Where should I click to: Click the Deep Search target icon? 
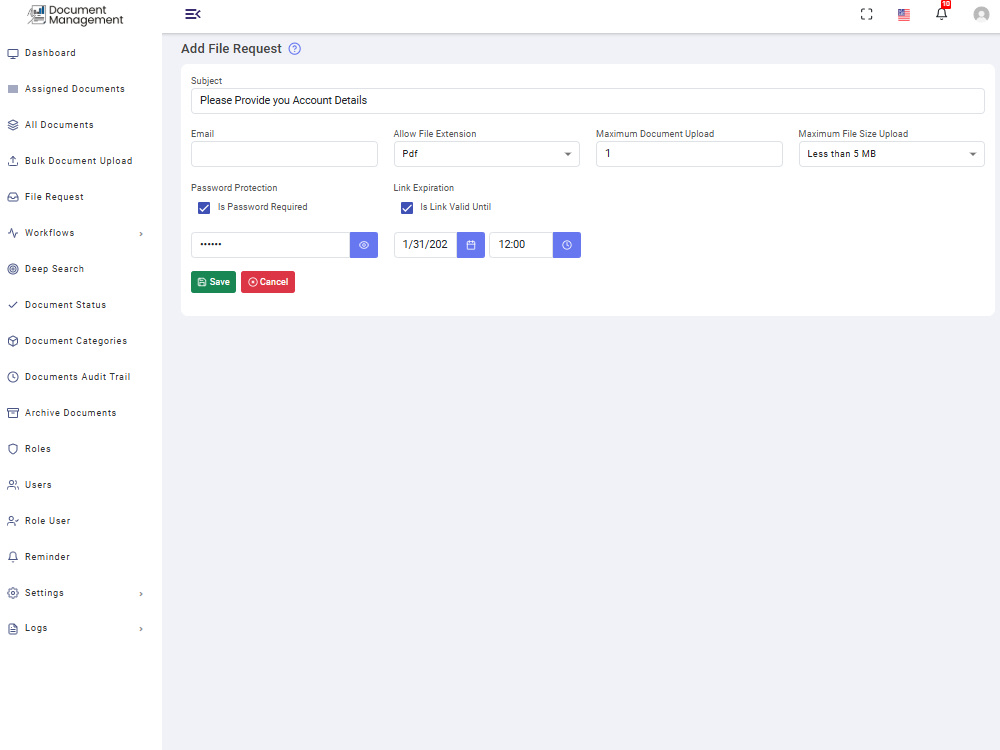pyautogui.click(x=13, y=269)
